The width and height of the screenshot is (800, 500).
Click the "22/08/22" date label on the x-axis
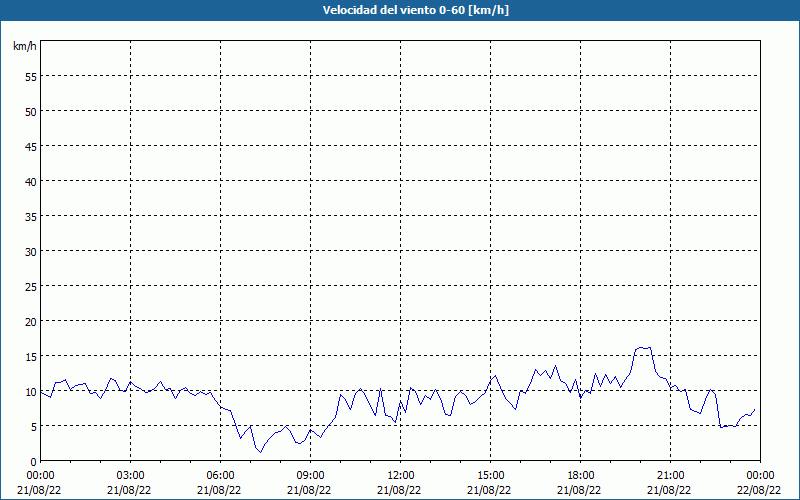[759, 490]
